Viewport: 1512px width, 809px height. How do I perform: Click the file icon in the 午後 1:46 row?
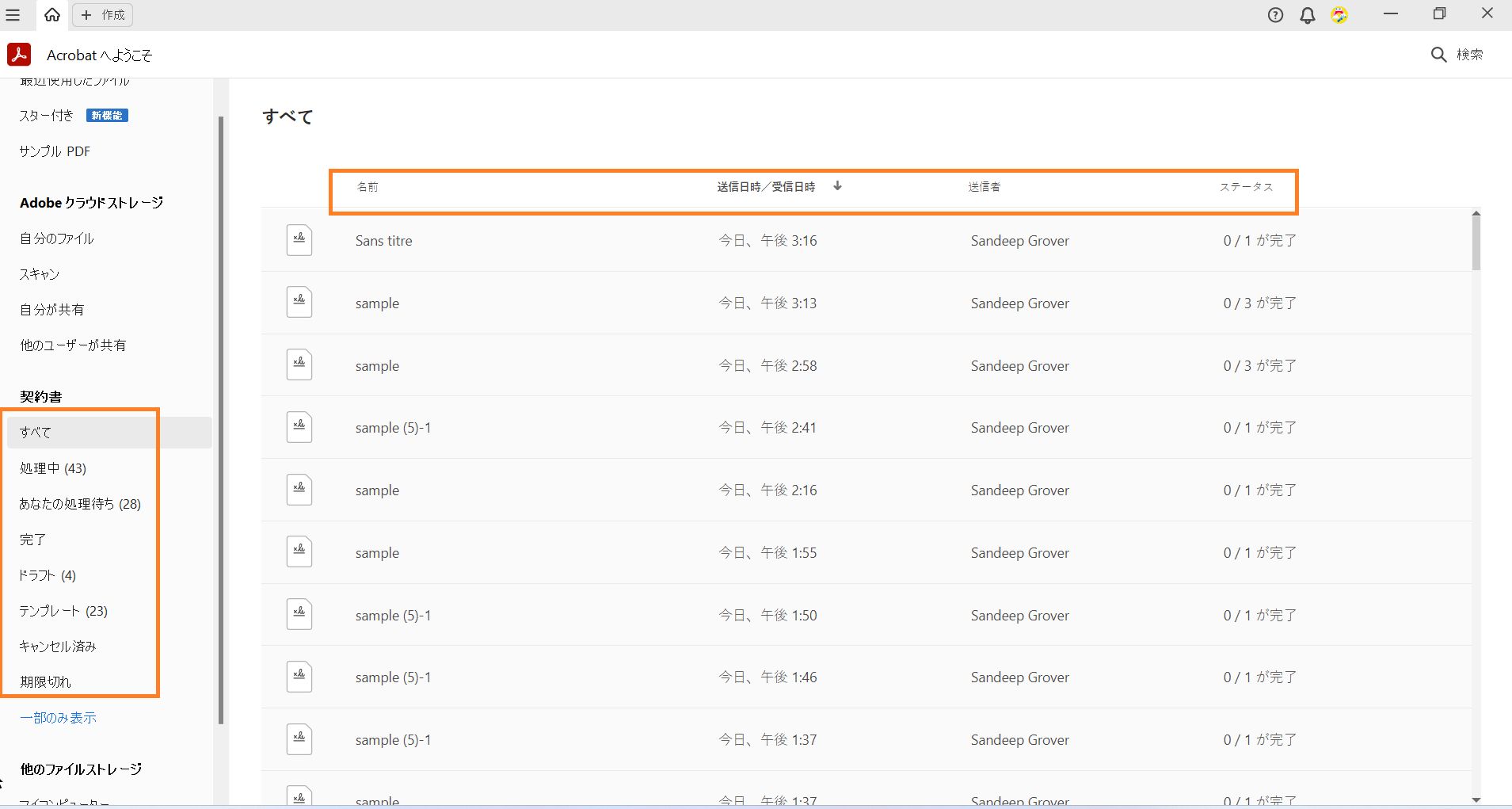click(x=299, y=677)
